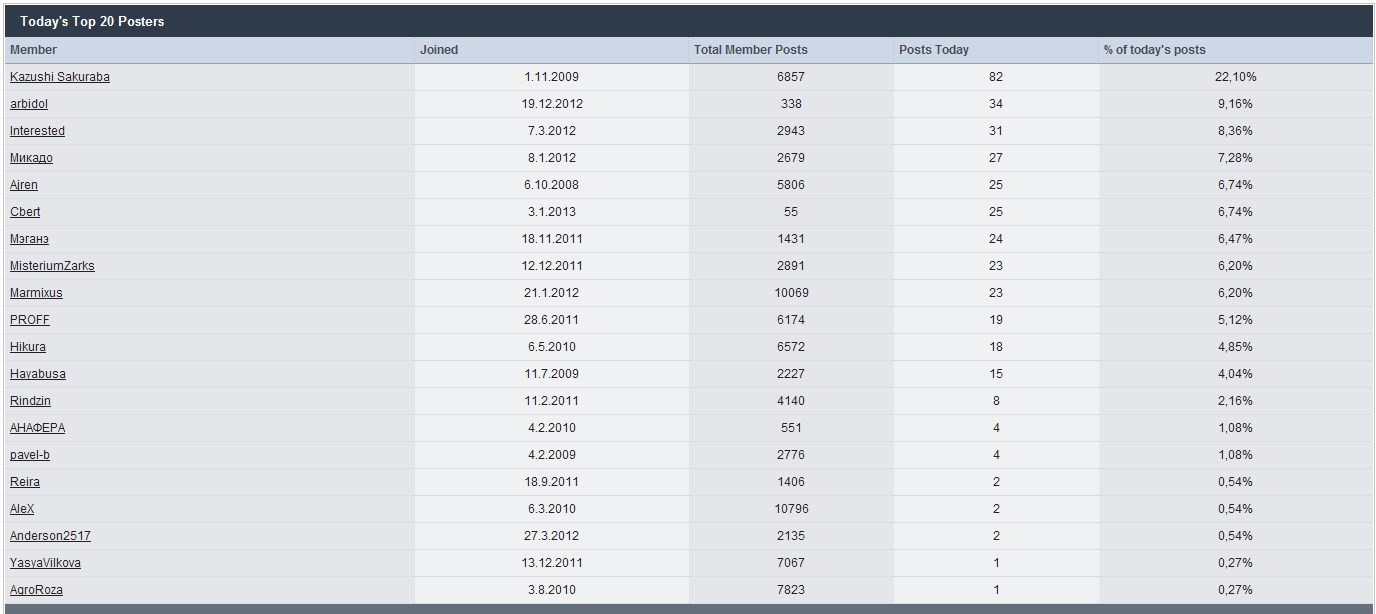Image resolution: width=1376 pixels, height=614 pixels.
Task: Open Hikura's profile
Action: [28, 347]
